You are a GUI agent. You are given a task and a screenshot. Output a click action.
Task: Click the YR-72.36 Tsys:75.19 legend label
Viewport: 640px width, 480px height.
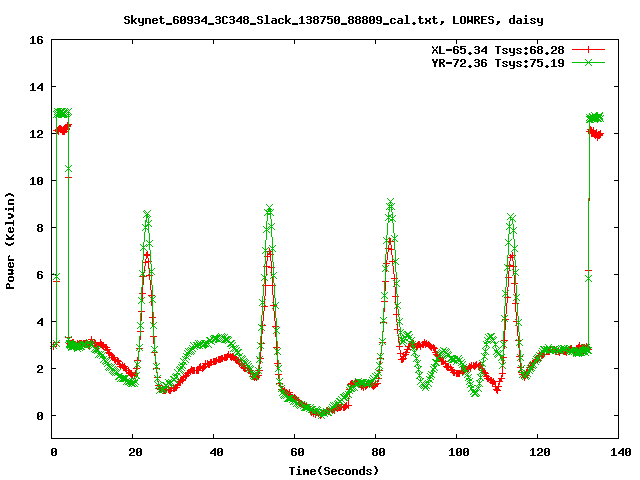click(498, 63)
